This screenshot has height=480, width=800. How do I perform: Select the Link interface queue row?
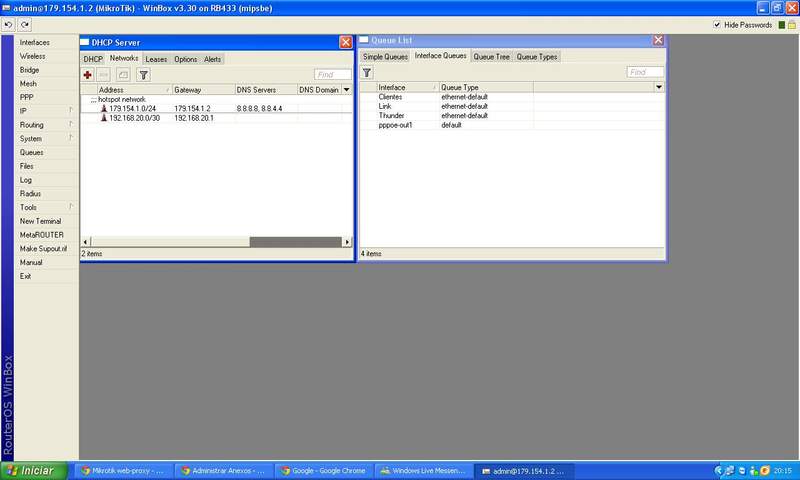[512, 106]
